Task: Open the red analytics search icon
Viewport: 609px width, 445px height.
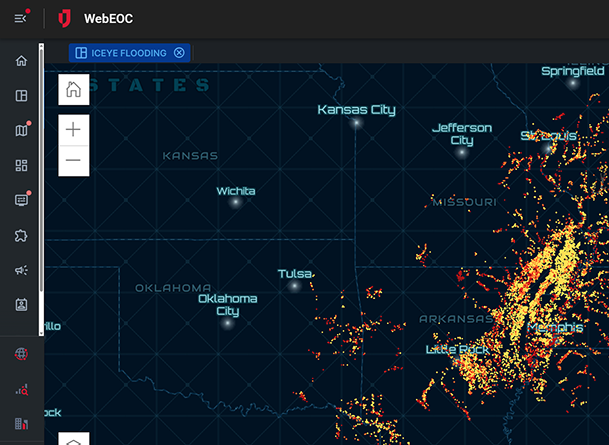Action: 21,389
